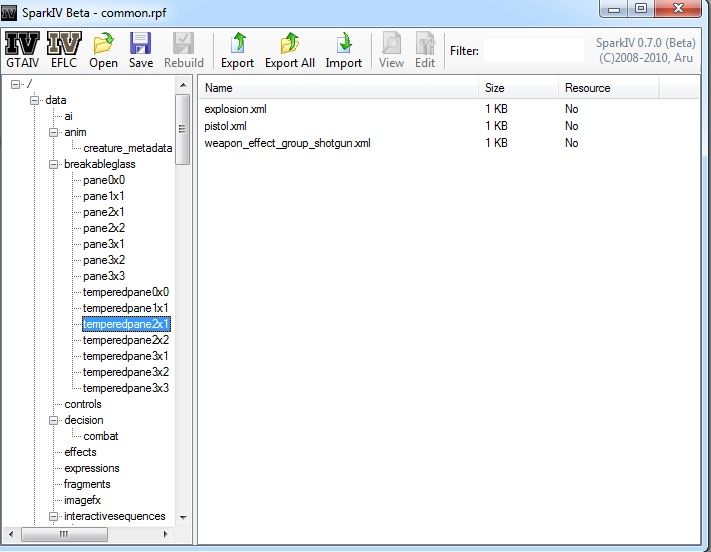This screenshot has width=711, height=552.
Task: Select pane0x0 folder
Action: 104,180
